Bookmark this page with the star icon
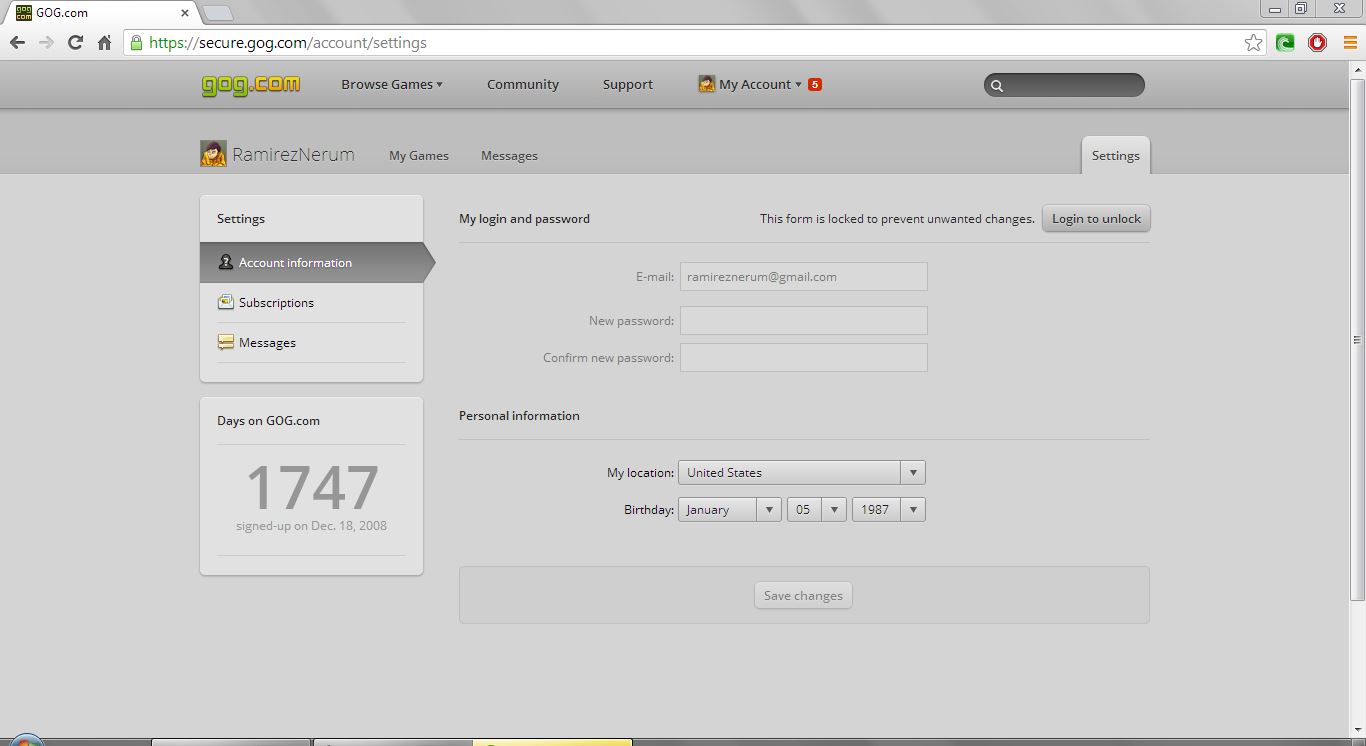 [x=1253, y=43]
